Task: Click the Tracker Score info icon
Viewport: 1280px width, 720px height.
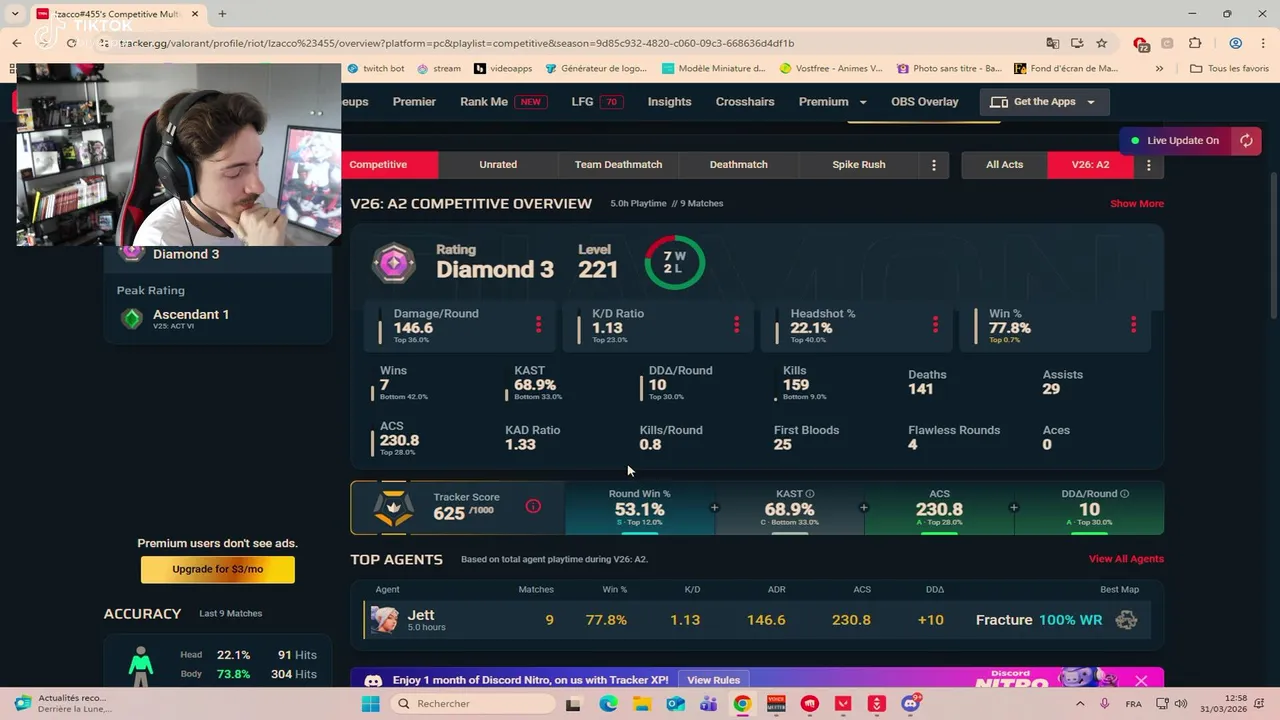Action: 533,506
